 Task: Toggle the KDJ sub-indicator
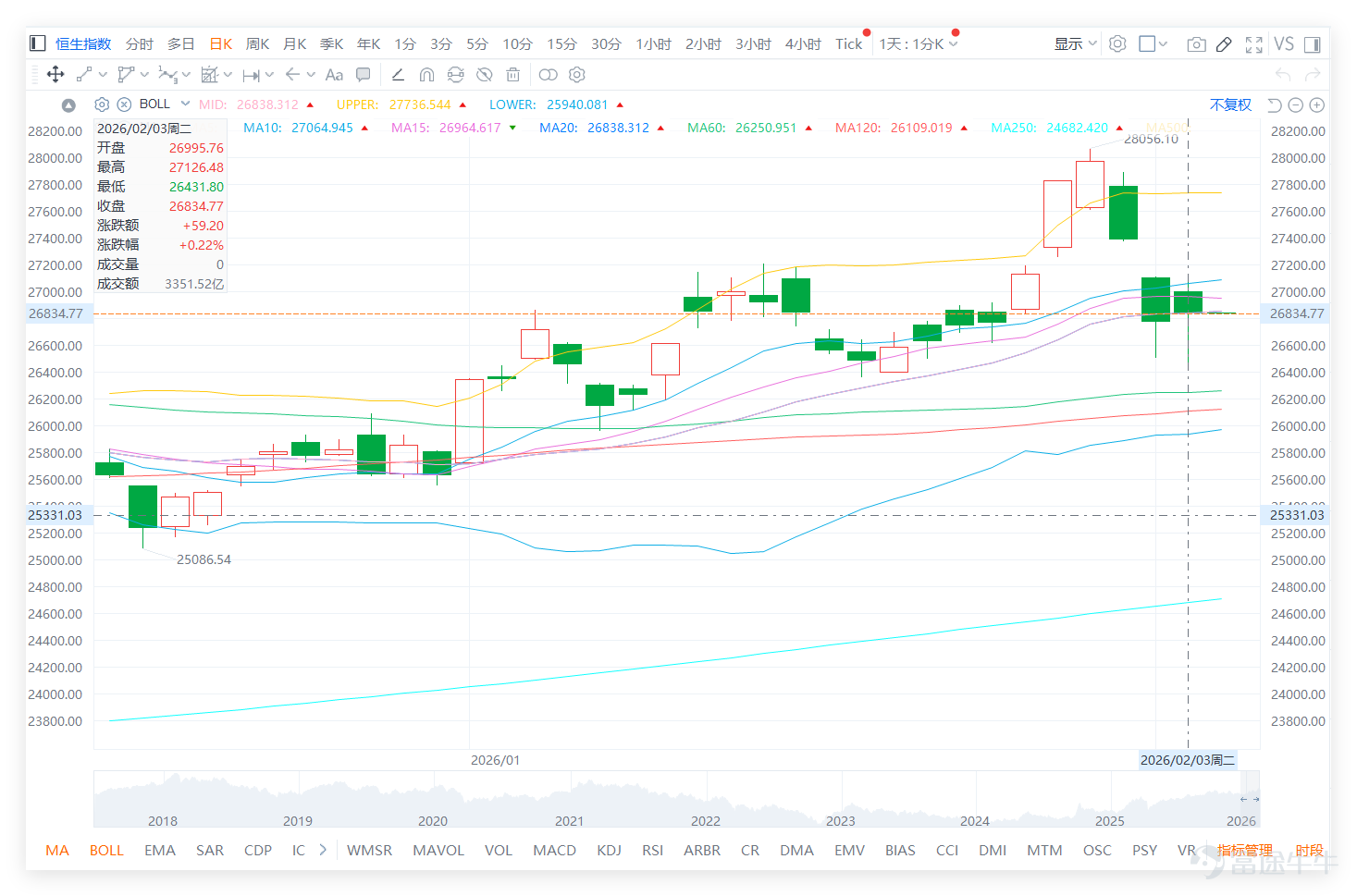609,850
